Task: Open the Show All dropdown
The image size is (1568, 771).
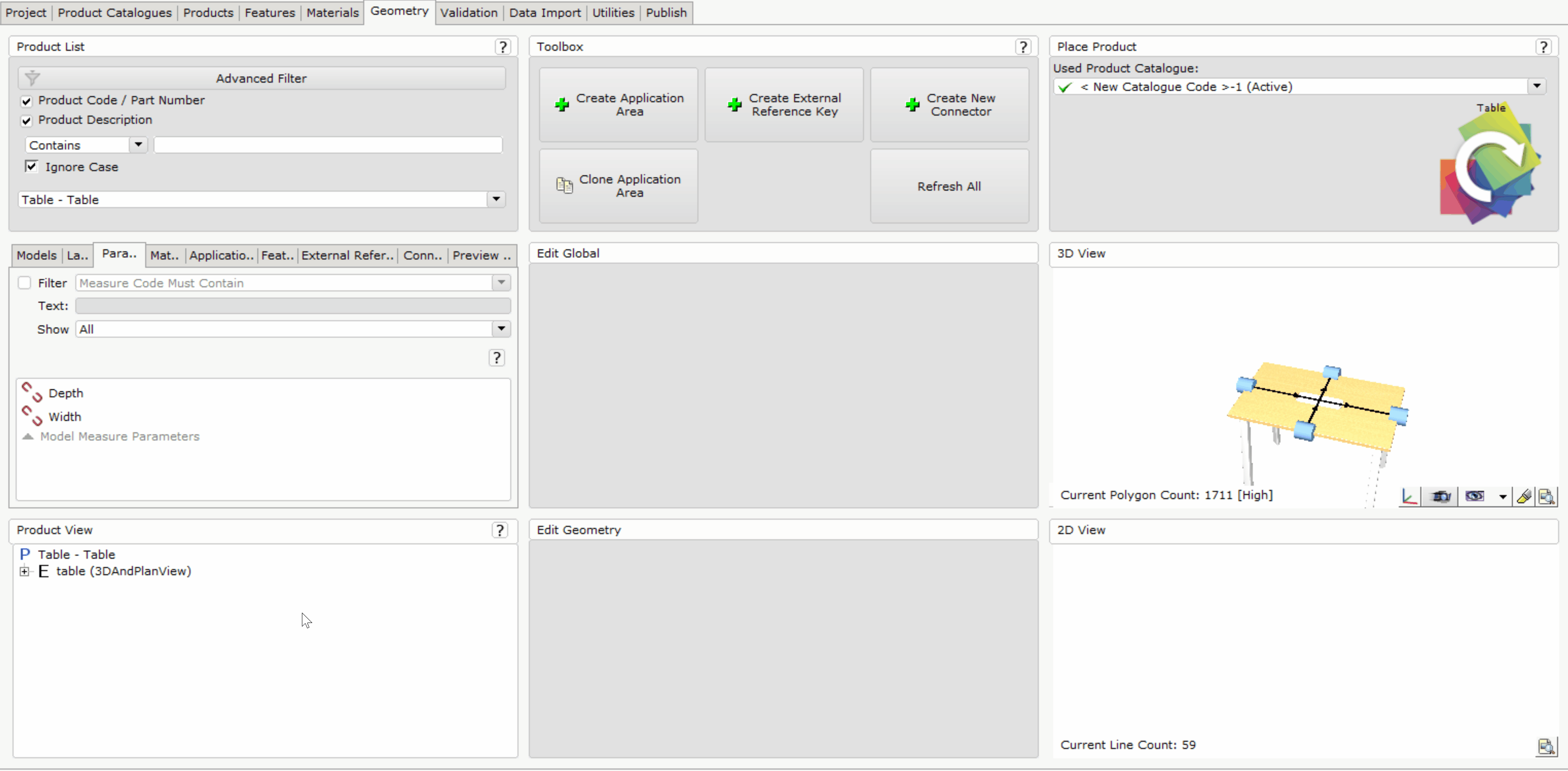Action: pyautogui.click(x=501, y=329)
